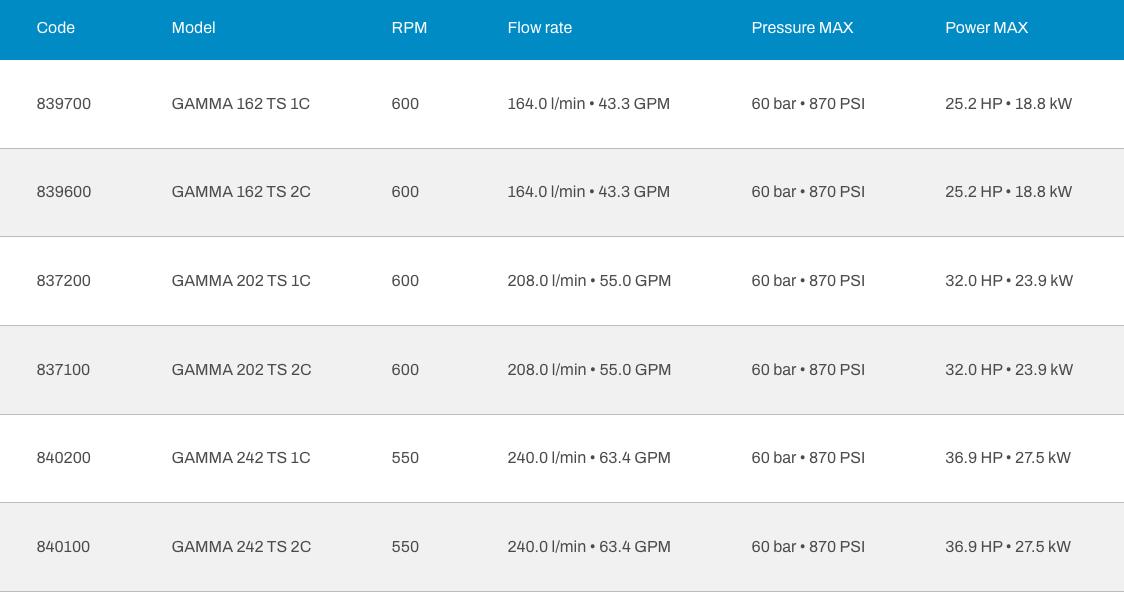Image resolution: width=1124 pixels, height=592 pixels.
Task: Open the GAMMA 242 TS 1C model
Action: click(241, 458)
